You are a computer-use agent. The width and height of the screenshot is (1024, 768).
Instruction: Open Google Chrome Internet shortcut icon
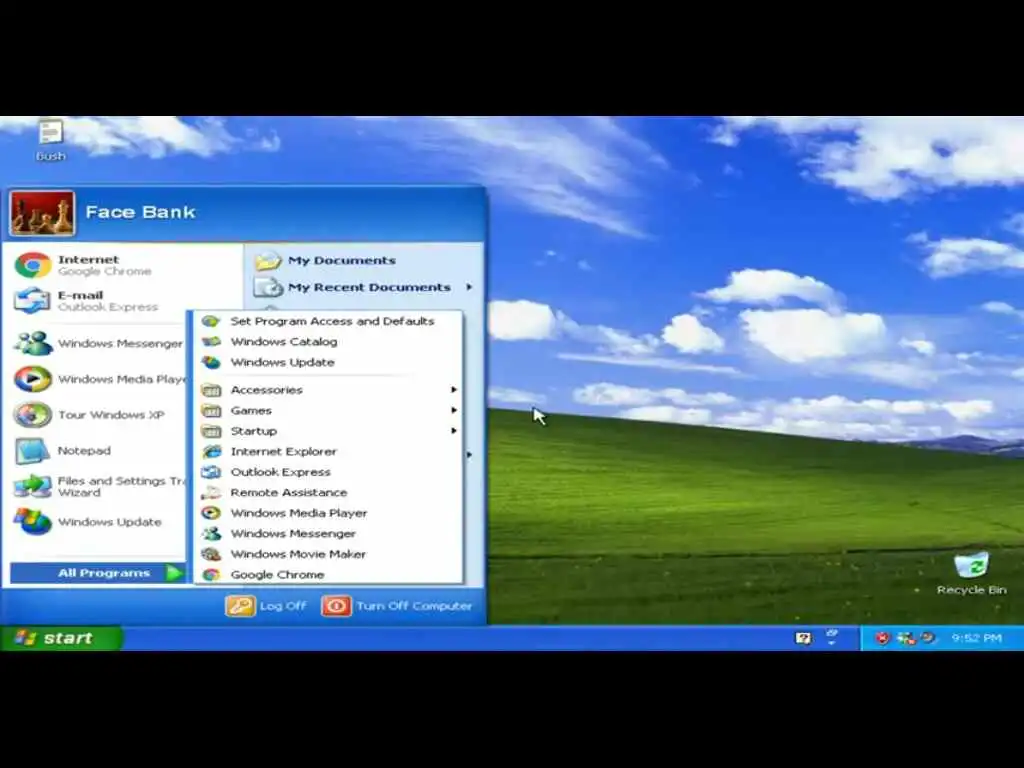[x=33, y=265]
